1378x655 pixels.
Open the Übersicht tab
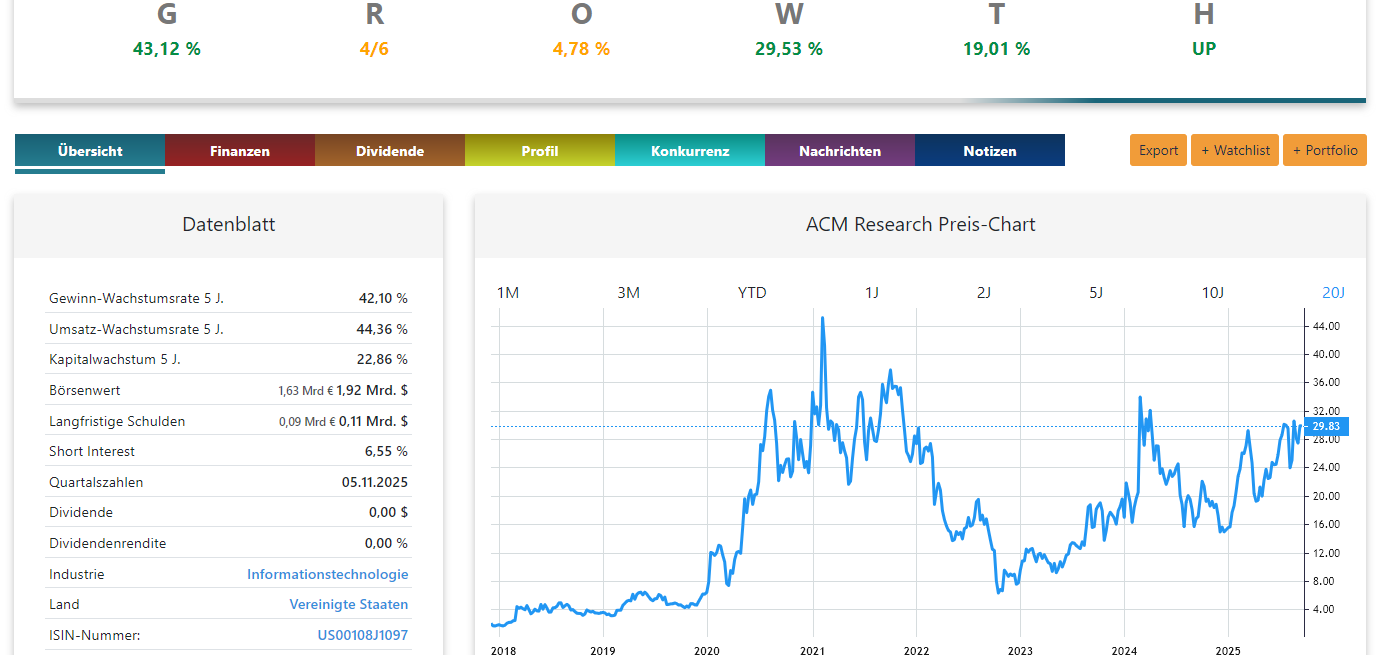point(90,151)
